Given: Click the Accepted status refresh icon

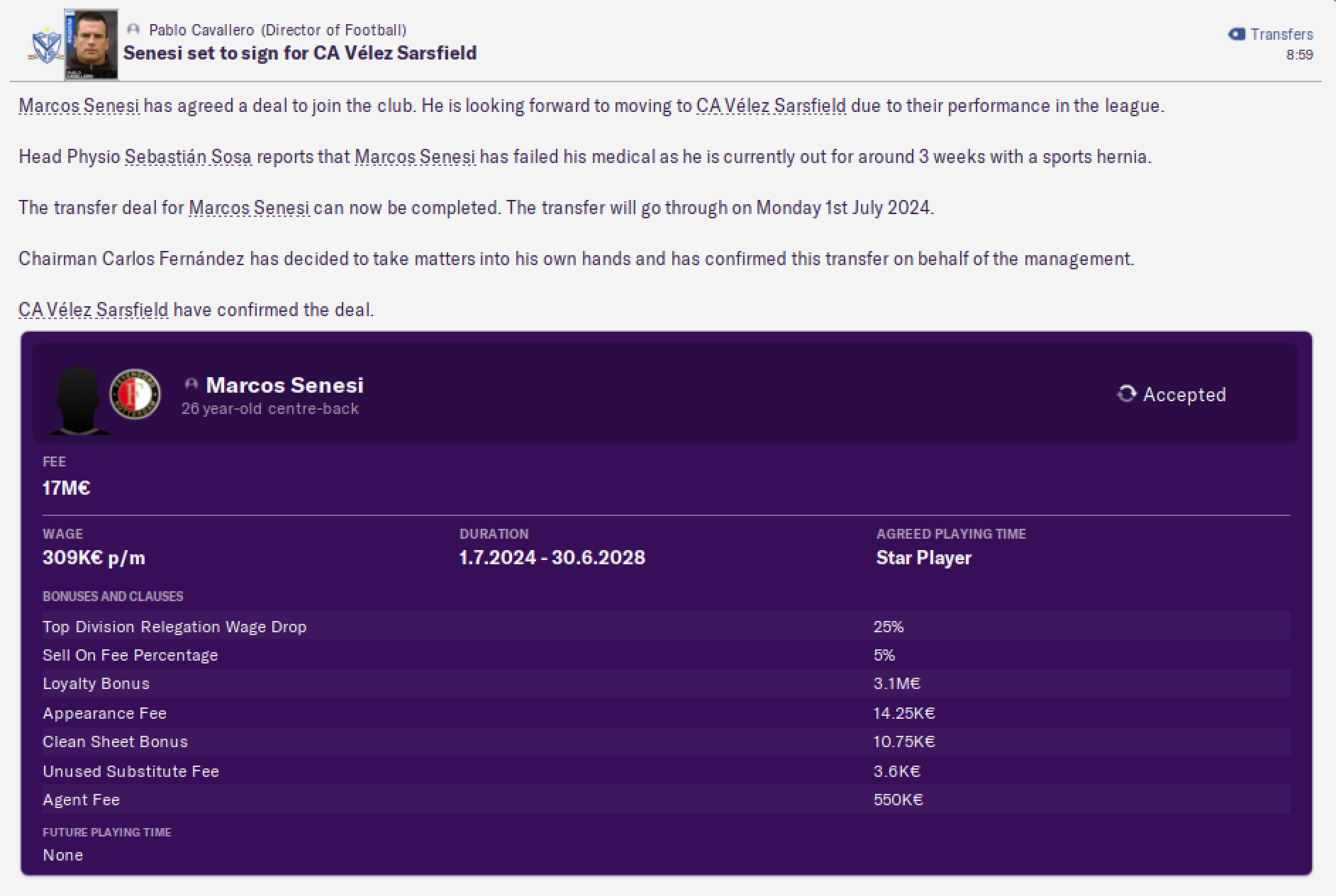Looking at the screenshot, I should [1126, 393].
